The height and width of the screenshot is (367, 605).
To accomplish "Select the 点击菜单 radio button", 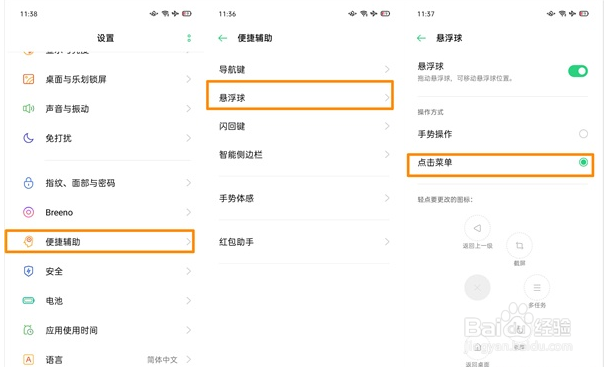I will tap(583, 162).
